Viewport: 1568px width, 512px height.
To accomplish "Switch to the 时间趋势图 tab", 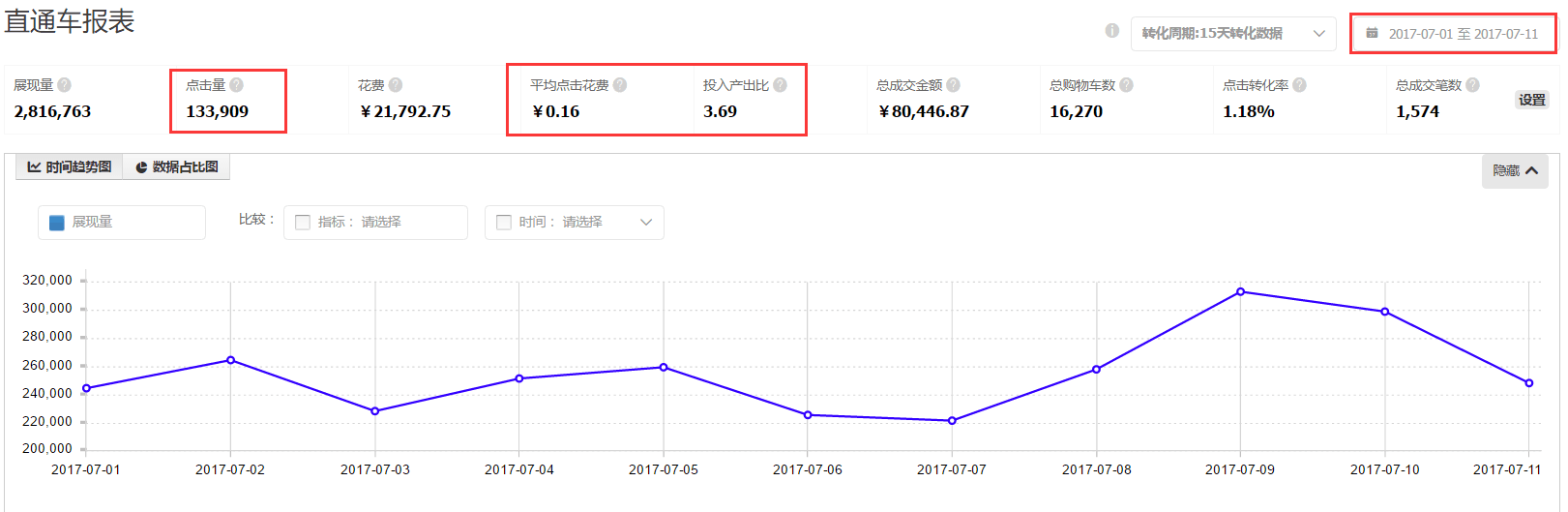I will coord(70,167).
